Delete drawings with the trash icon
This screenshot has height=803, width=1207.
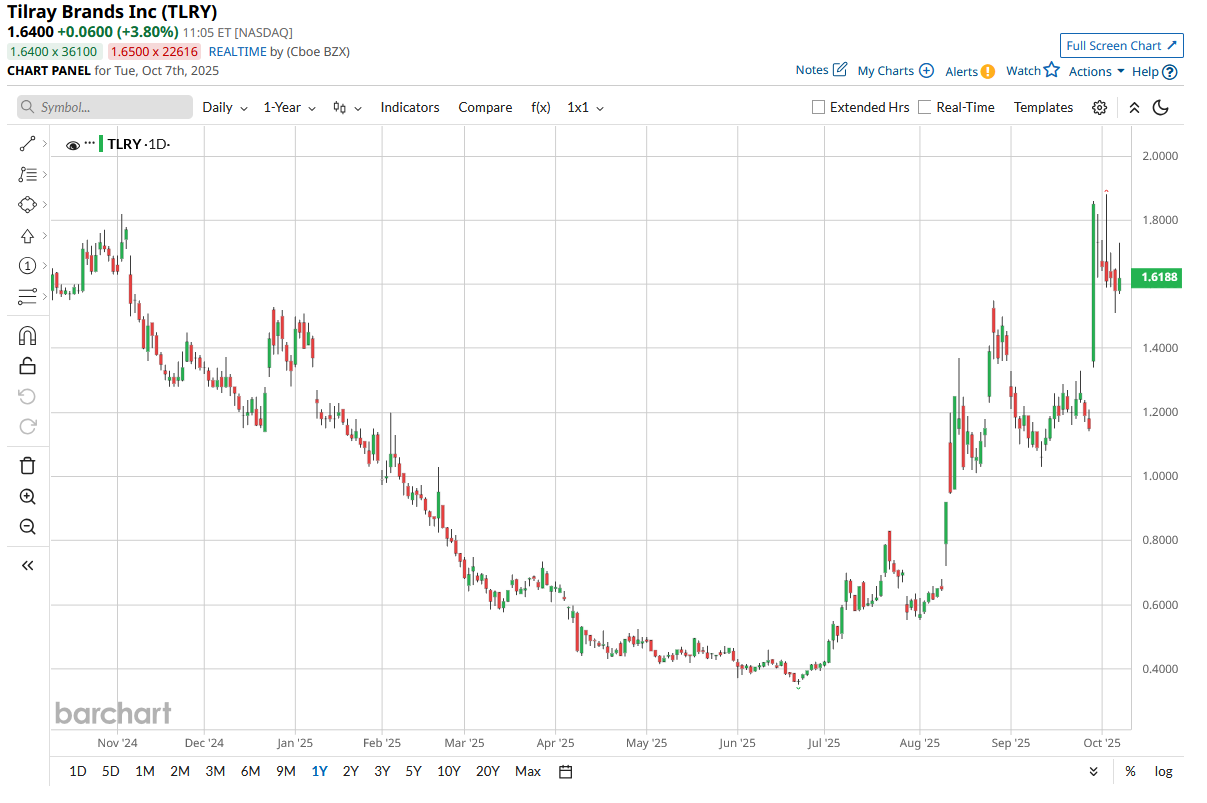click(x=27, y=465)
